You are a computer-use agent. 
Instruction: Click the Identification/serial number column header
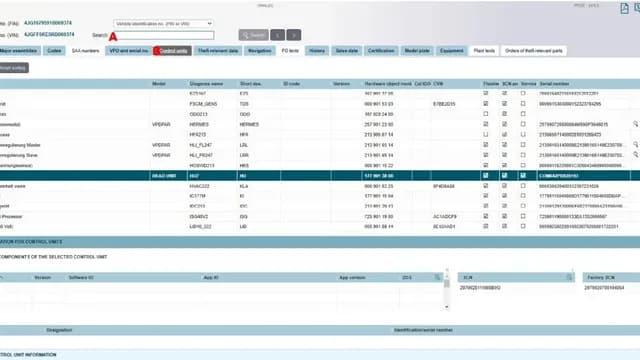point(423,330)
